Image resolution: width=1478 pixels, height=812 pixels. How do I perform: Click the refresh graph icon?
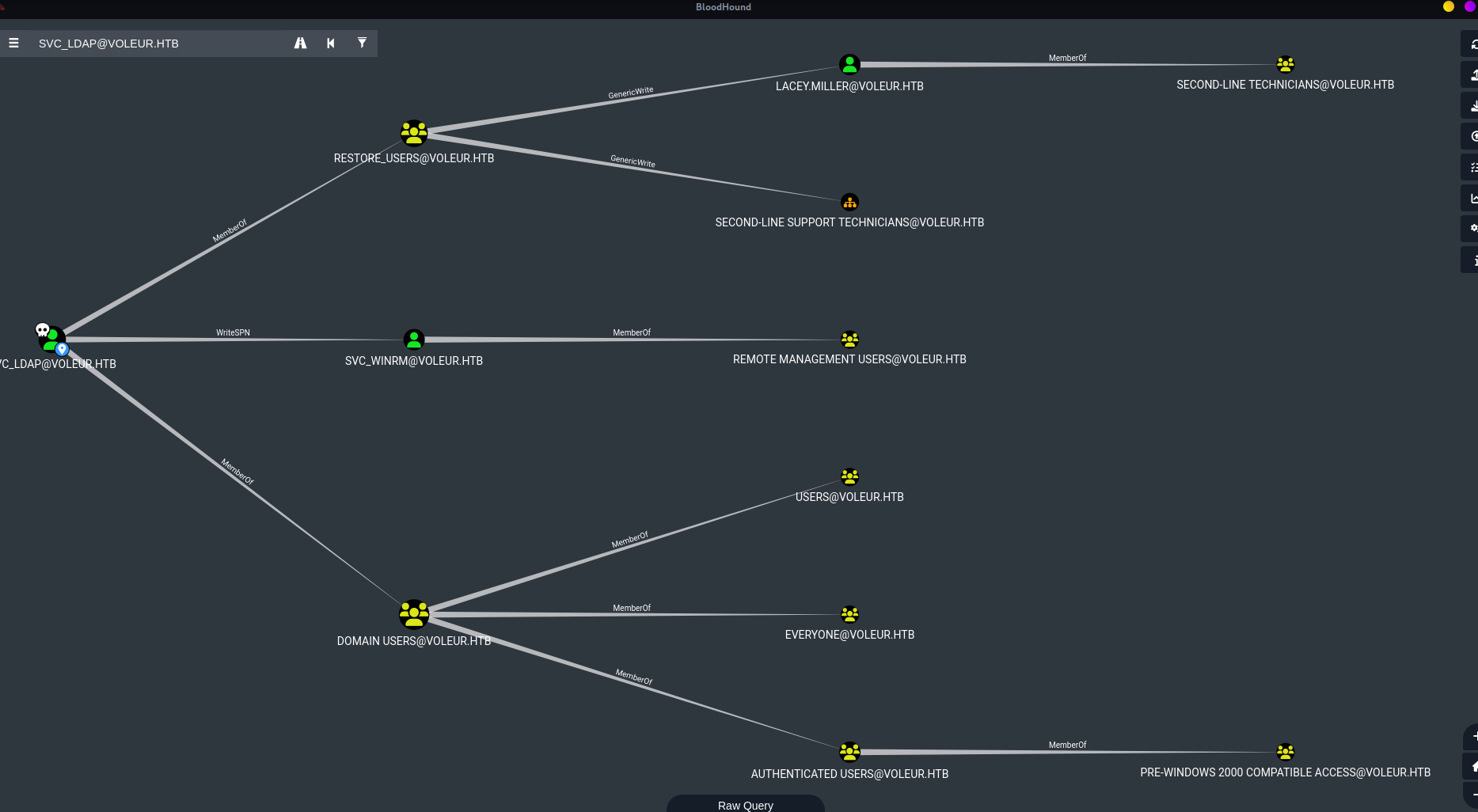1471,44
